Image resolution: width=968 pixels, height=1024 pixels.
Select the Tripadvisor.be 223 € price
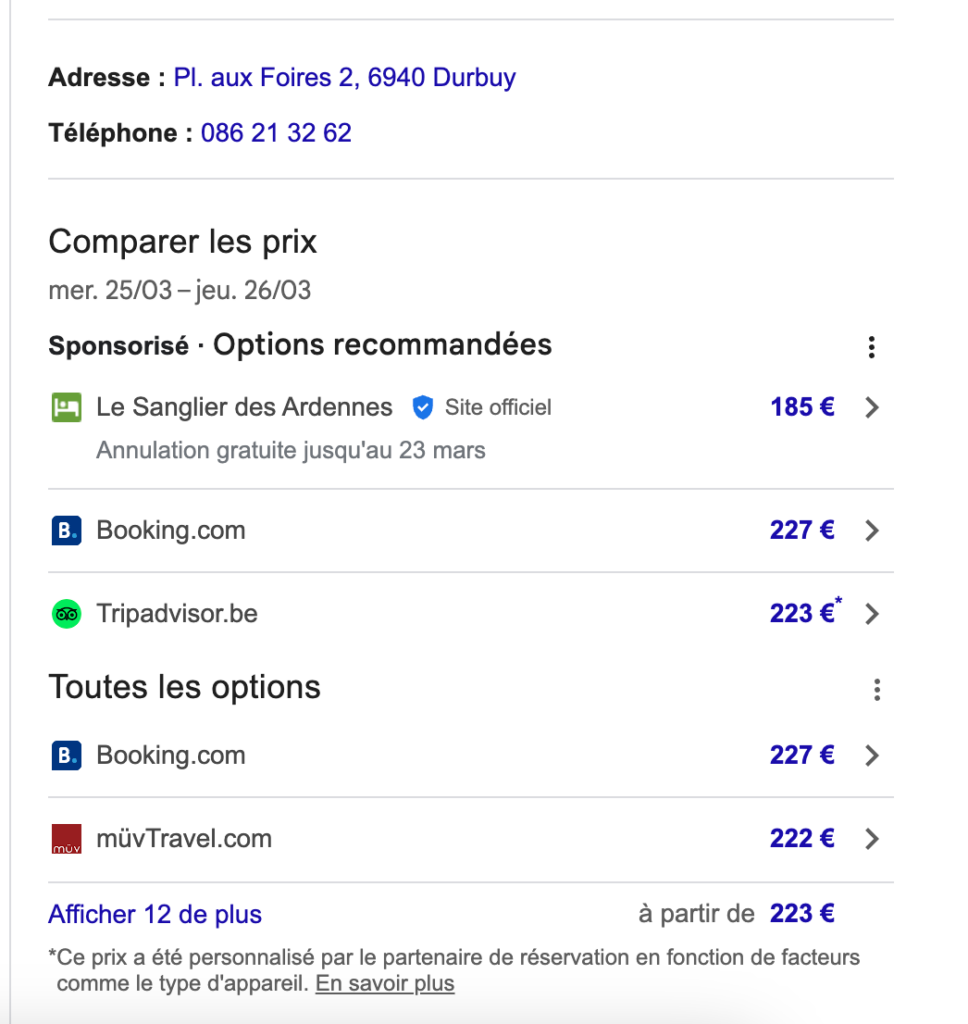click(x=803, y=613)
